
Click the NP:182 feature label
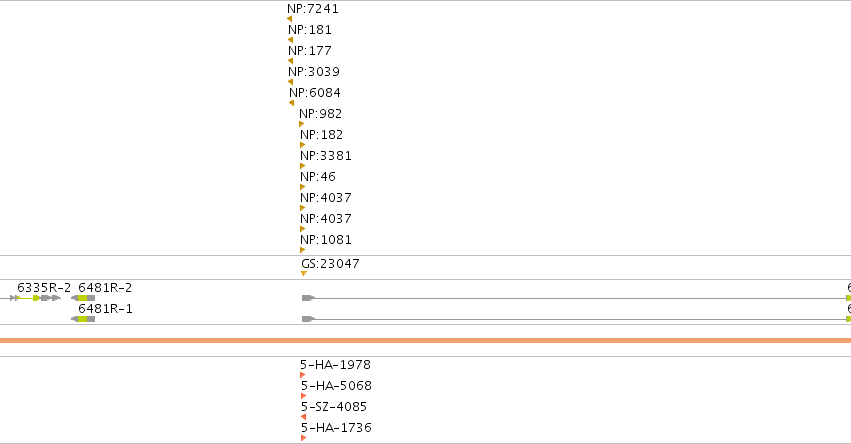(x=321, y=135)
